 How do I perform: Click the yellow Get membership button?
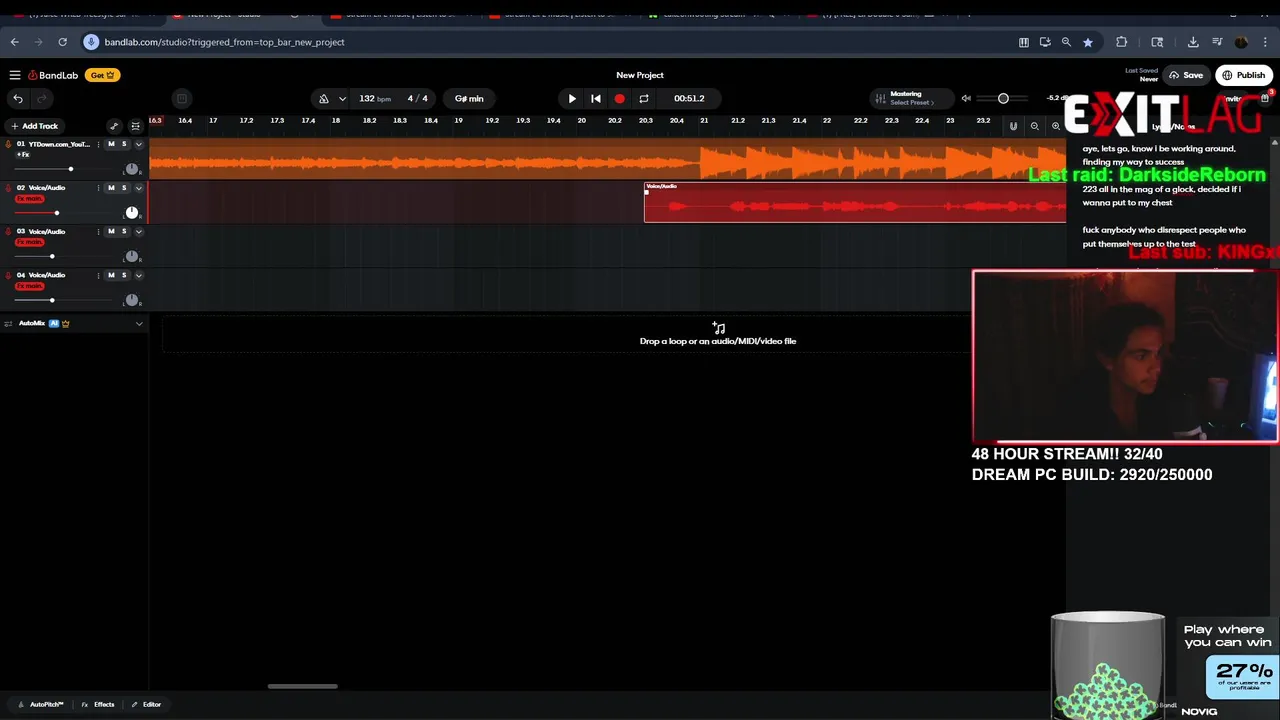[102, 75]
